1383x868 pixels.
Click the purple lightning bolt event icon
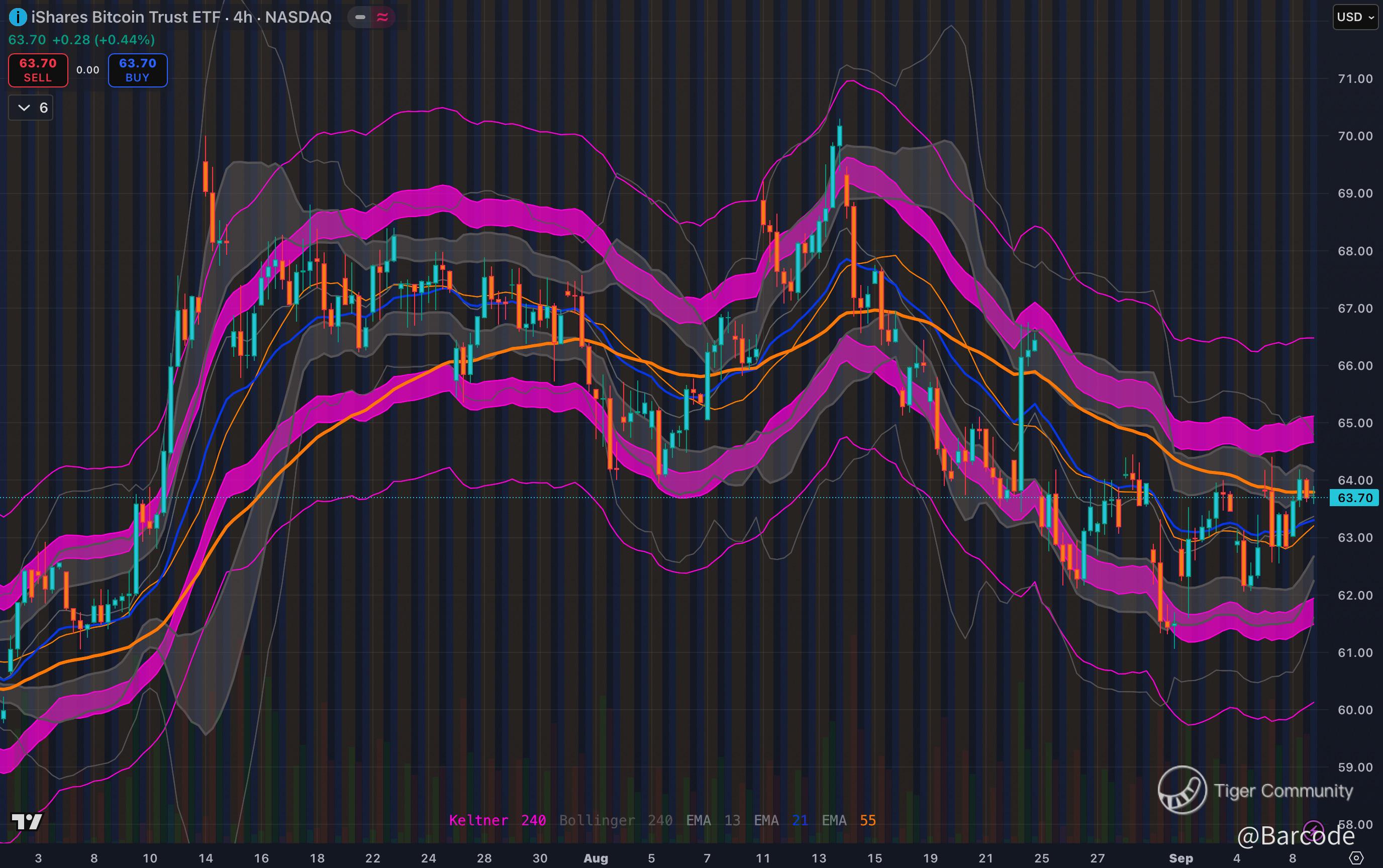coord(1314,831)
